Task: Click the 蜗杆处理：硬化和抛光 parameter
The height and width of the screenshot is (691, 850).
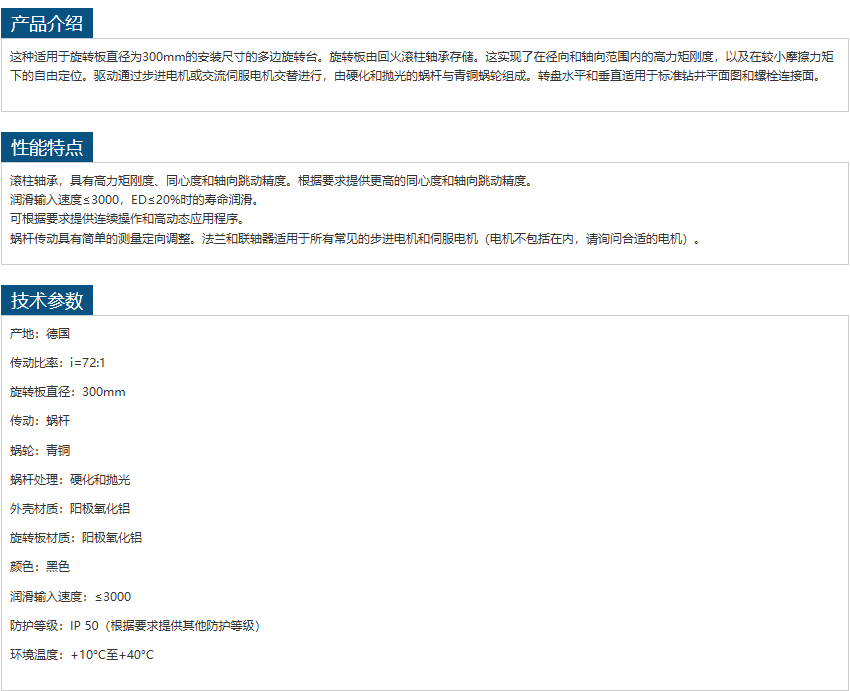Action: tap(70, 480)
